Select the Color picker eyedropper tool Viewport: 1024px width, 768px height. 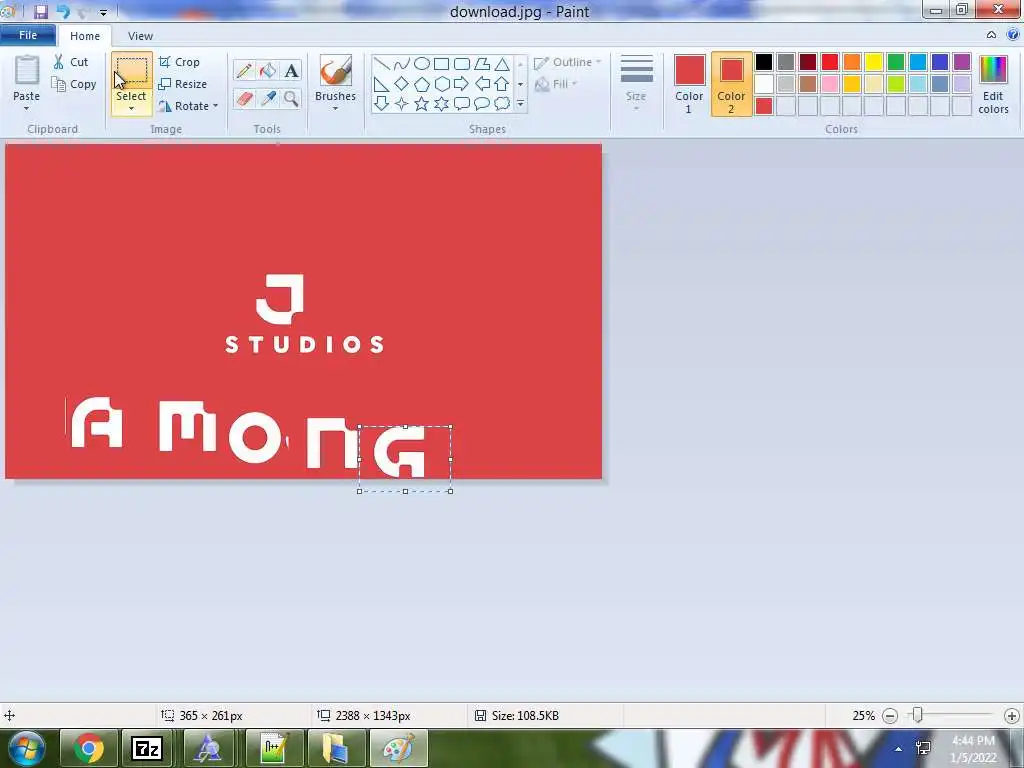click(268, 99)
